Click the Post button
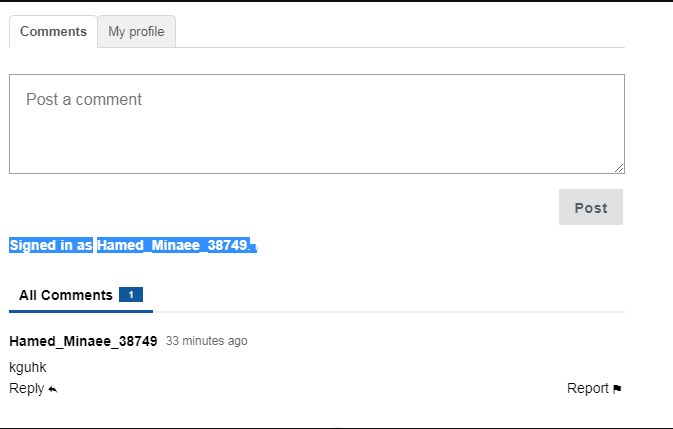This screenshot has width=673, height=429. 591,207
